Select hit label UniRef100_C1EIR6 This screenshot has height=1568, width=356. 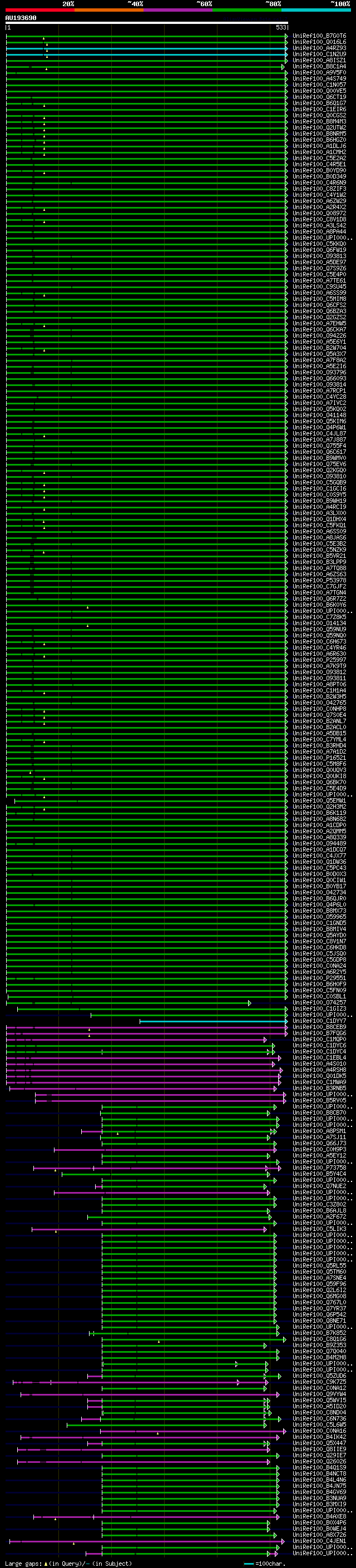pyautogui.click(x=319, y=109)
